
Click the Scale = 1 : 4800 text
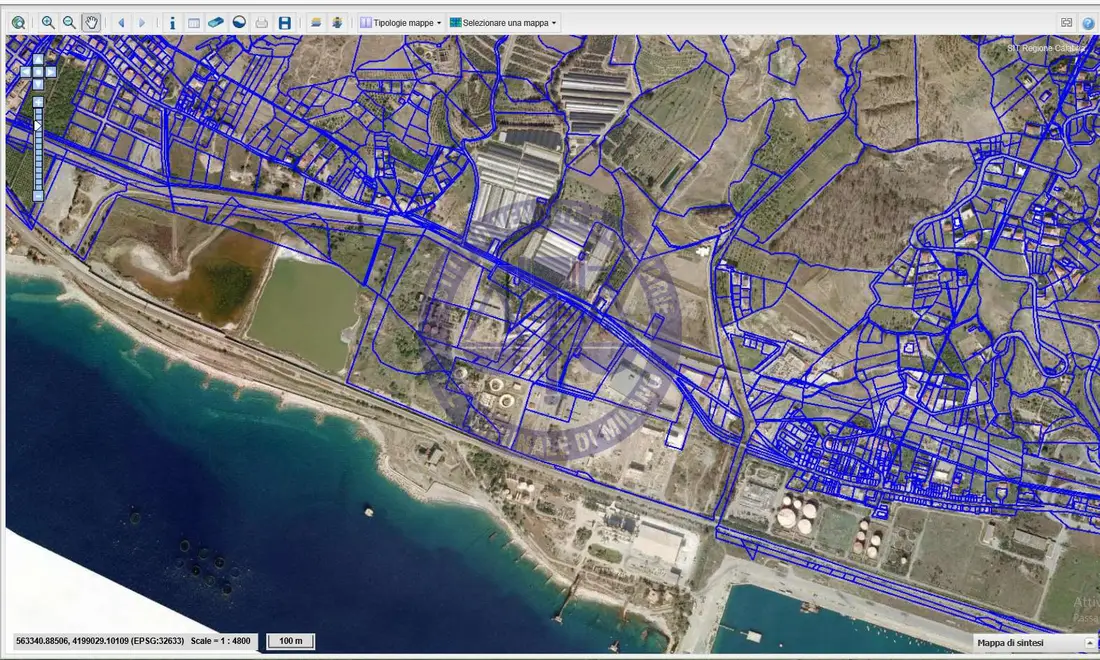[x=220, y=641]
